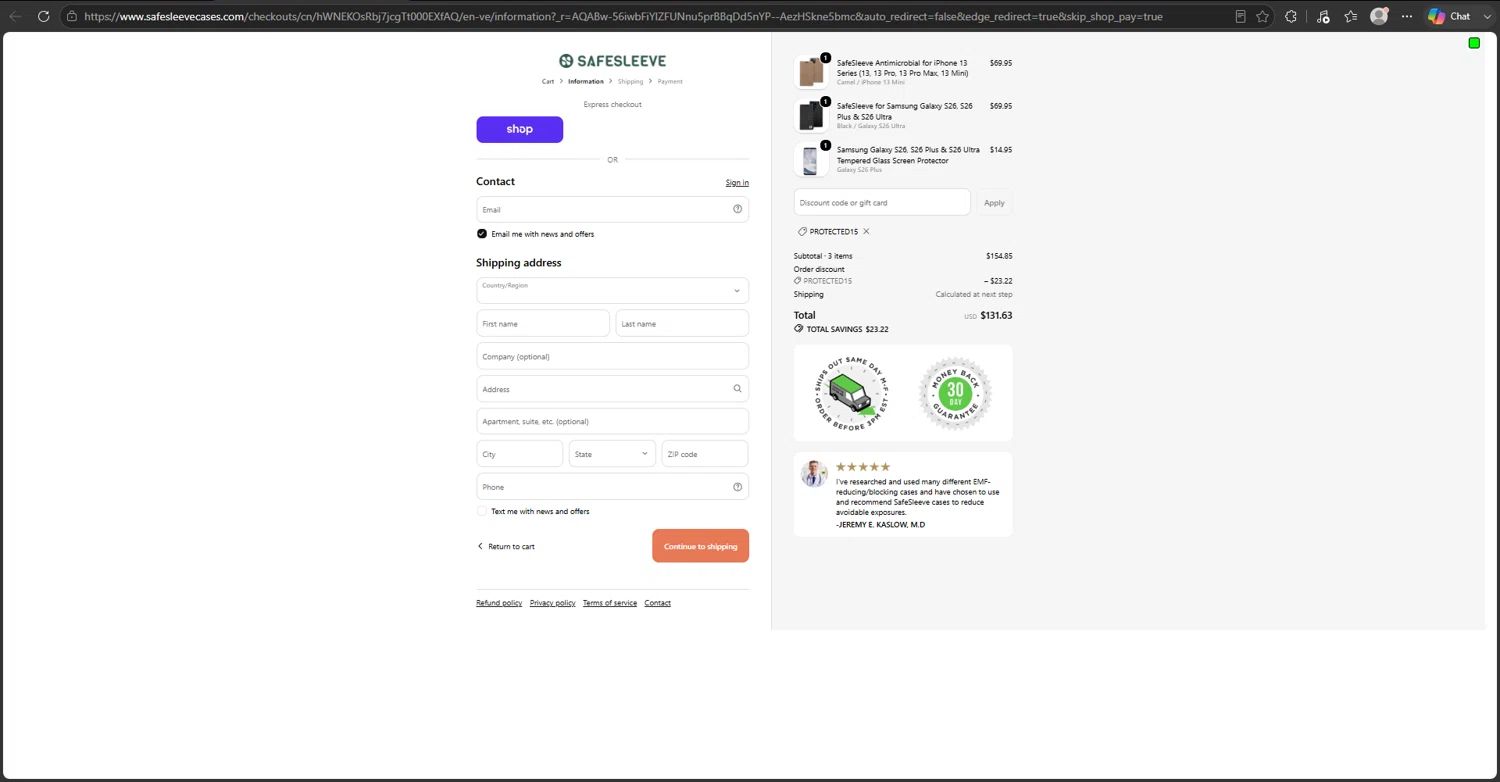Open the browser three-dot settings menu
Viewport: 1500px width, 782px height.
click(x=1407, y=16)
